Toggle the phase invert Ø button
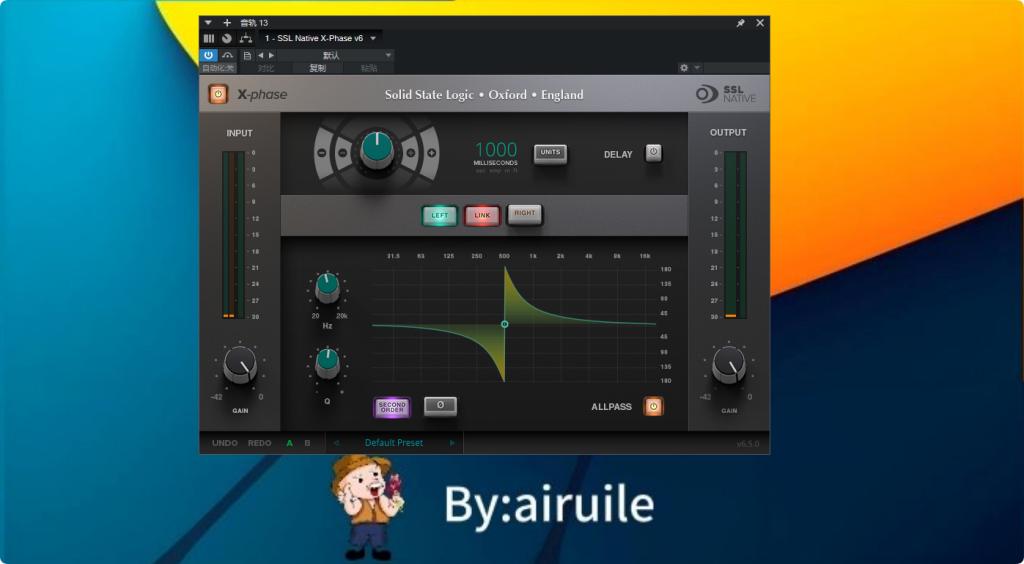Screen dimensions: 1024x564 click(x=440, y=406)
